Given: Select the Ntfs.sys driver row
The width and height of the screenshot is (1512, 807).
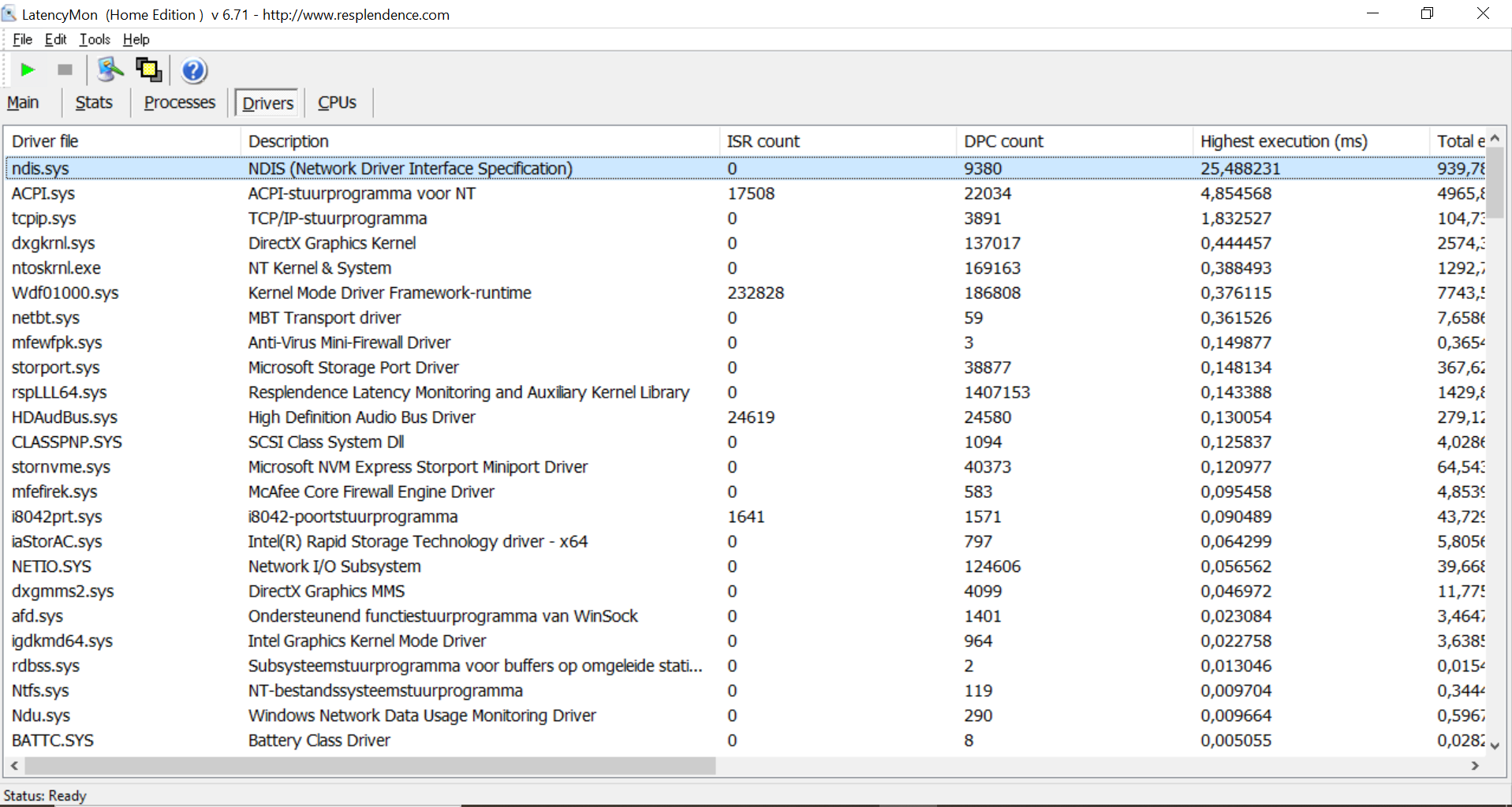Looking at the screenshot, I should tap(746, 690).
